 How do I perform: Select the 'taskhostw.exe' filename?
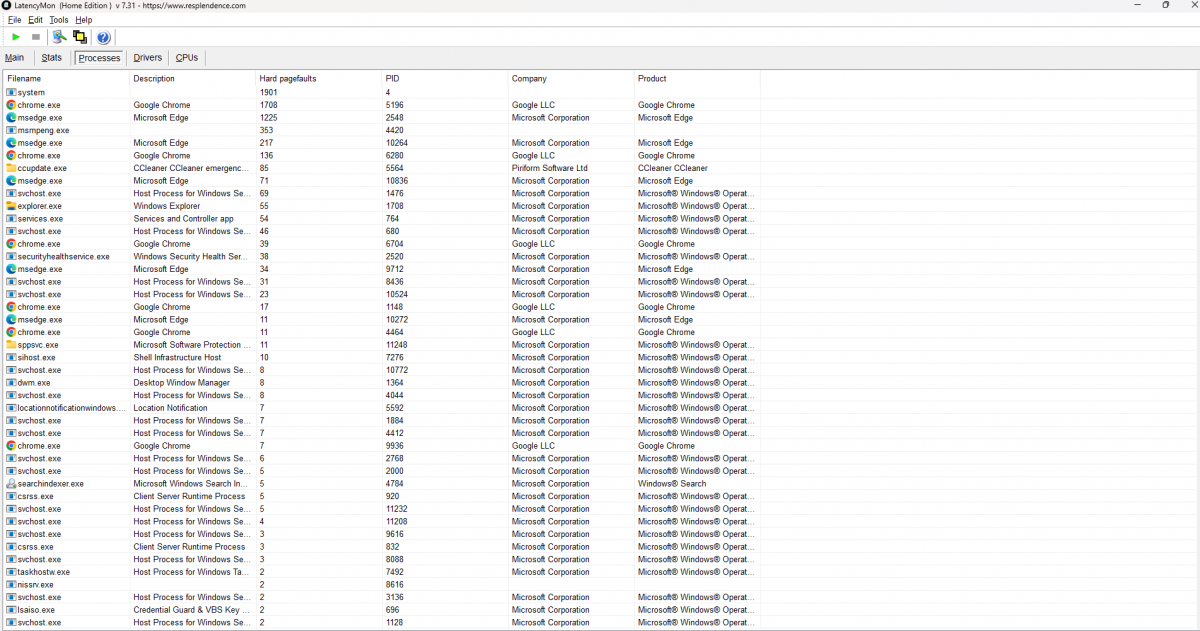click(x=44, y=572)
